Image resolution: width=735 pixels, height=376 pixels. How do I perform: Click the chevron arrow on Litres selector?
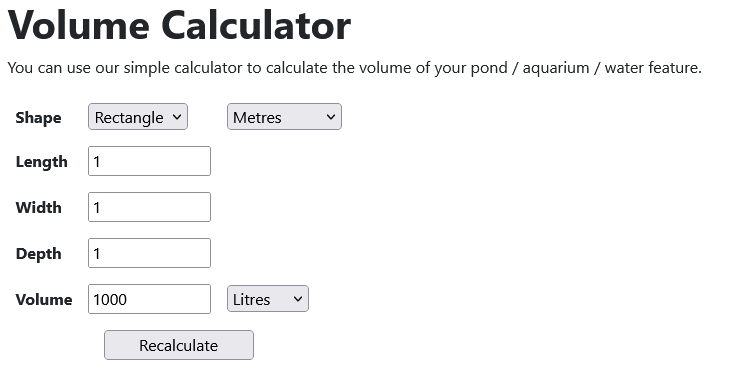pos(298,299)
